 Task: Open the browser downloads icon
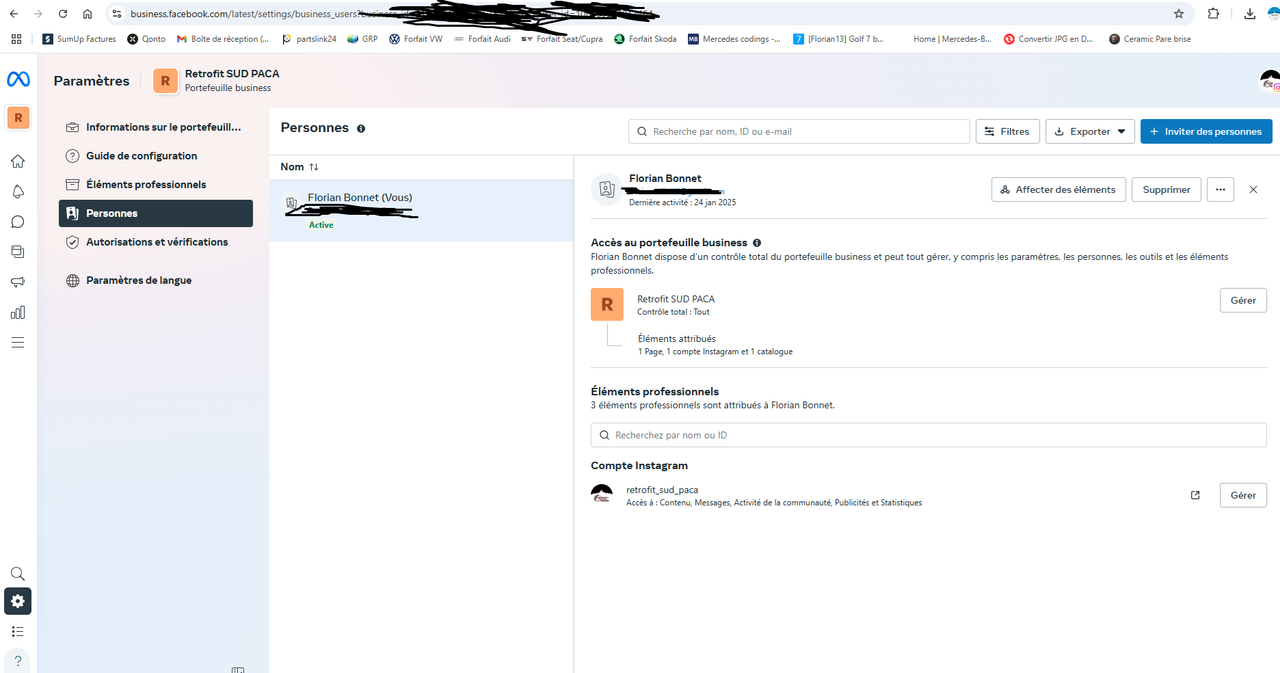point(1250,14)
